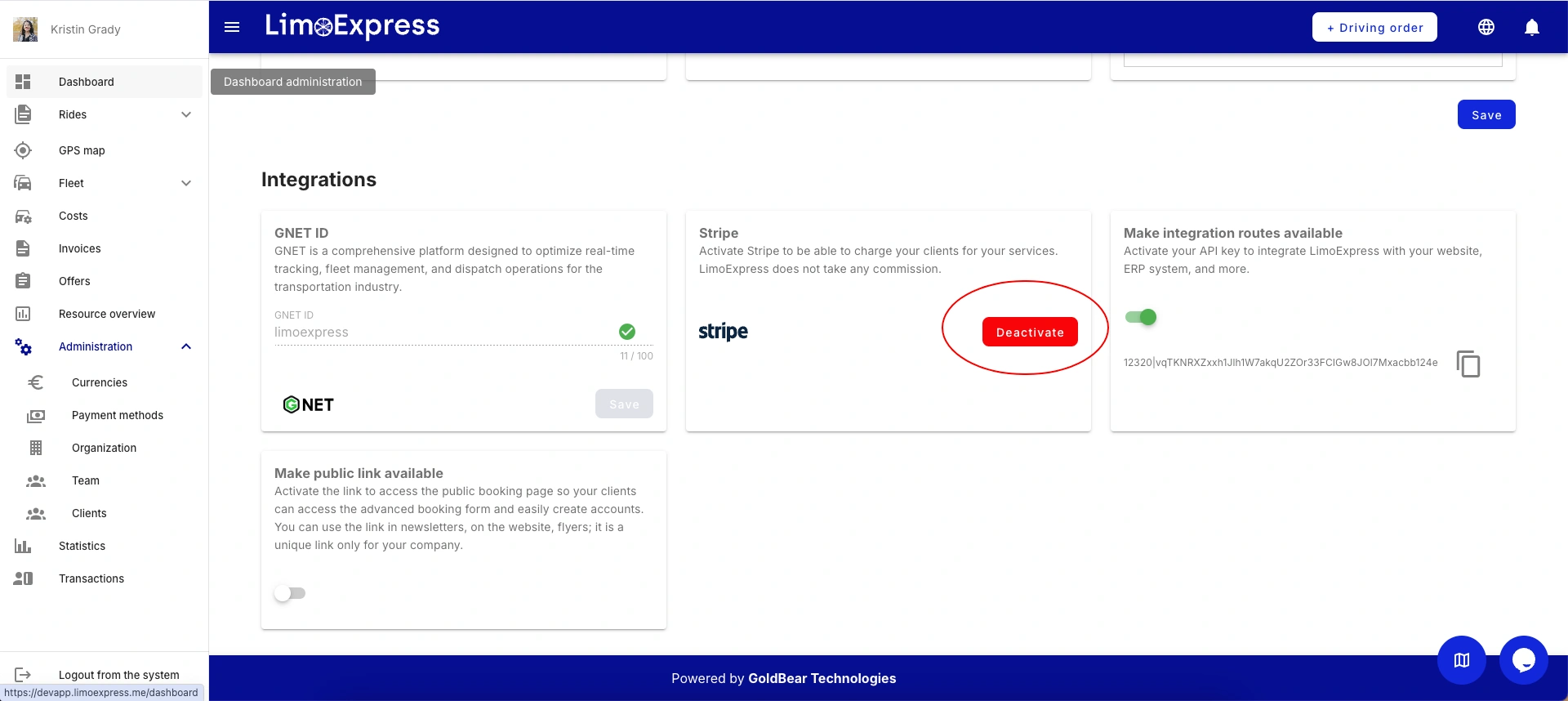Click the floating map button
The height and width of the screenshot is (701, 1568).
1461,659
